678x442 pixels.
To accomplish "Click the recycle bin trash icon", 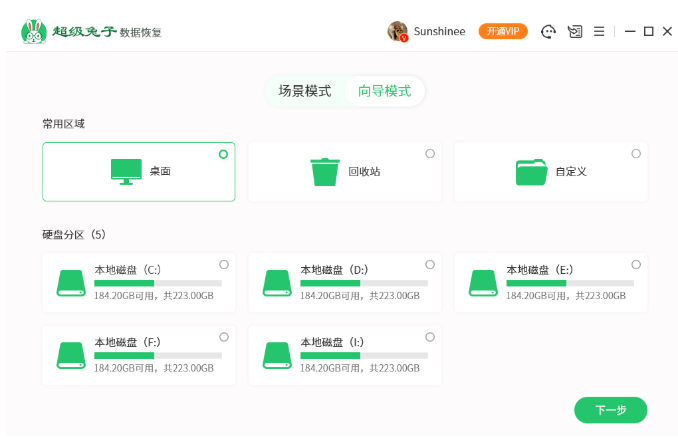I will (x=325, y=172).
